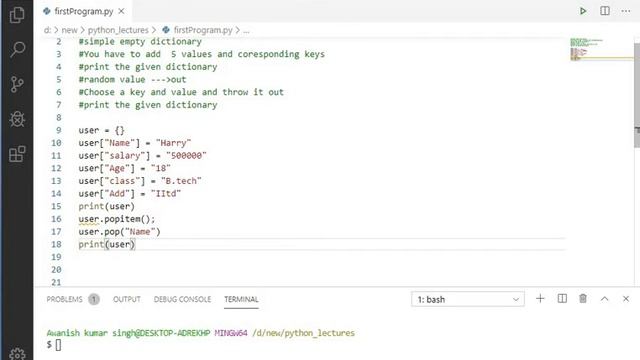Click the user.pop("Name") code line
640x360 pixels.
[120, 231]
